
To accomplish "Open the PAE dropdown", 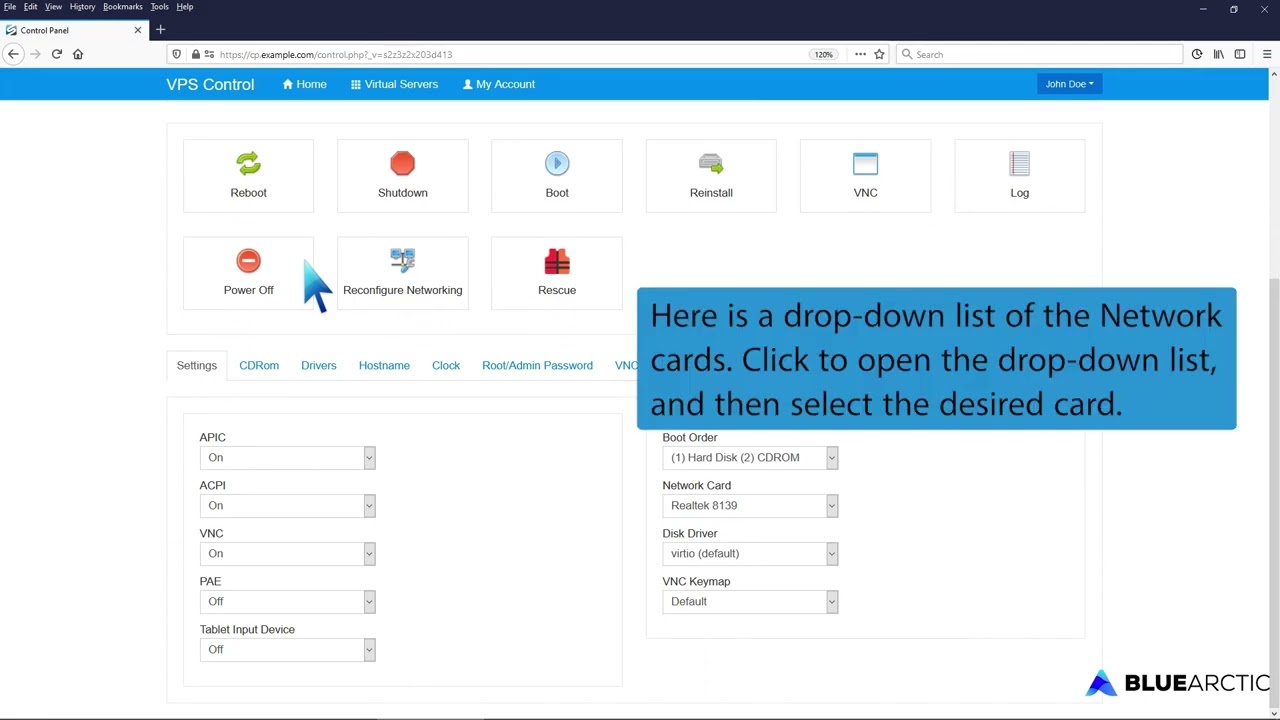I will (x=287, y=601).
